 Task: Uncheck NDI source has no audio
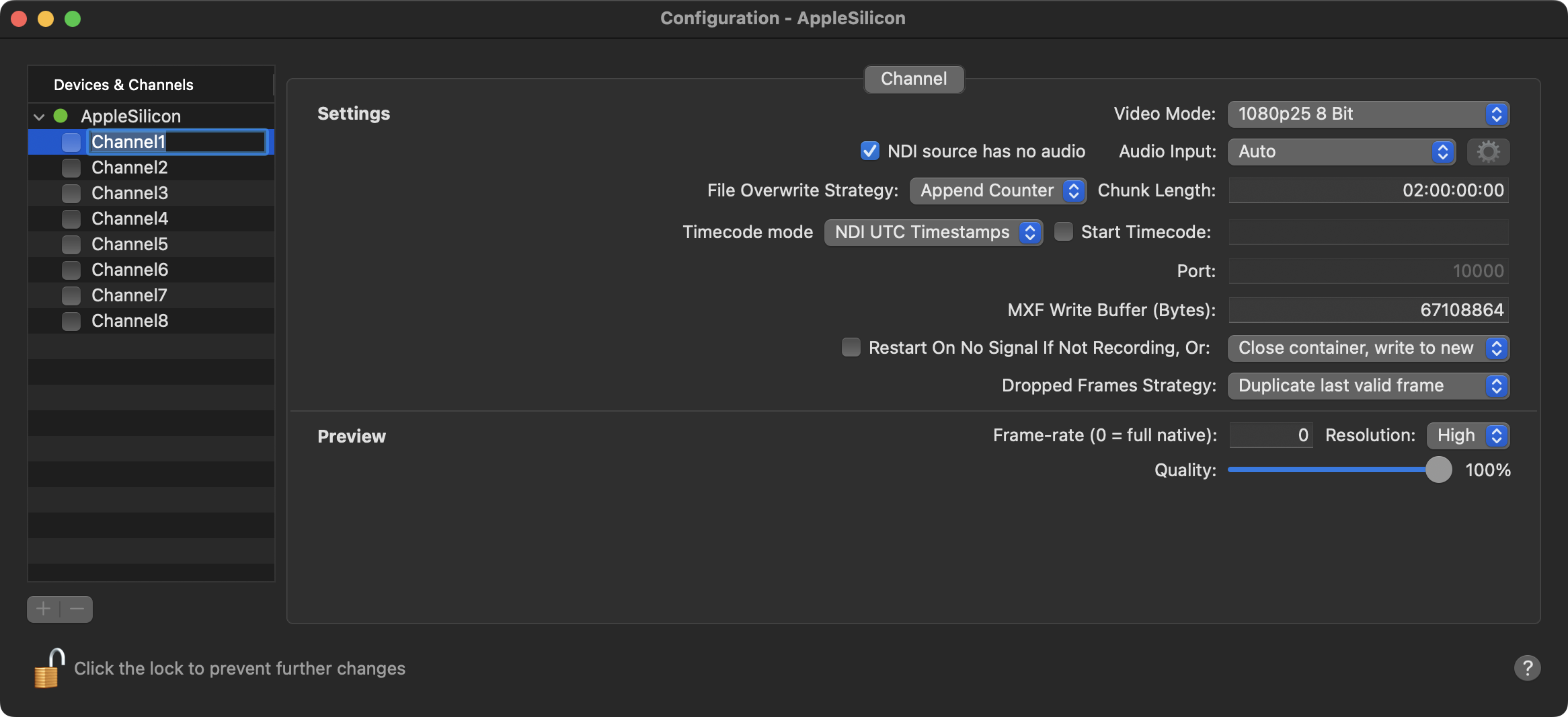click(x=870, y=151)
